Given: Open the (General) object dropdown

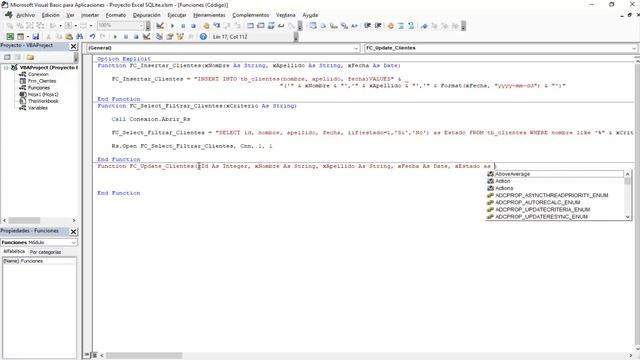Looking at the screenshot, I should click(x=356, y=48).
